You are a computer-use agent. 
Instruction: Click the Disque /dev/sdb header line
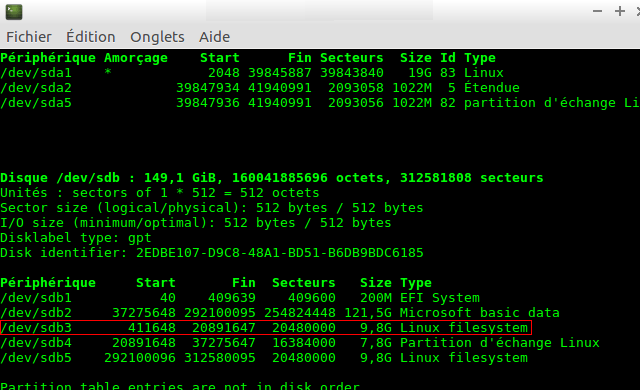[x=271, y=178]
